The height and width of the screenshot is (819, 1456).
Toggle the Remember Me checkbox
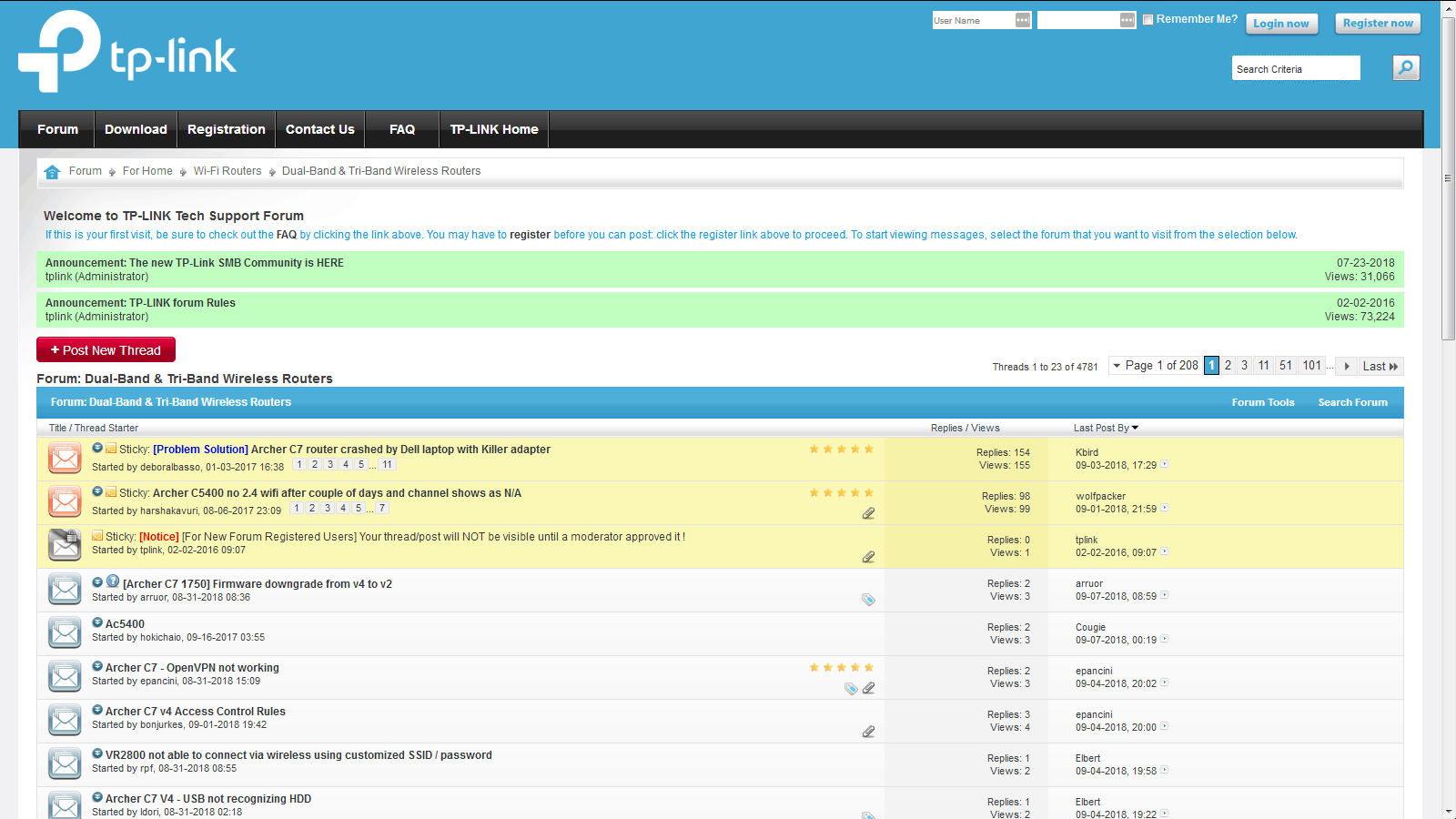pyautogui.click(x=1148, y=20)
